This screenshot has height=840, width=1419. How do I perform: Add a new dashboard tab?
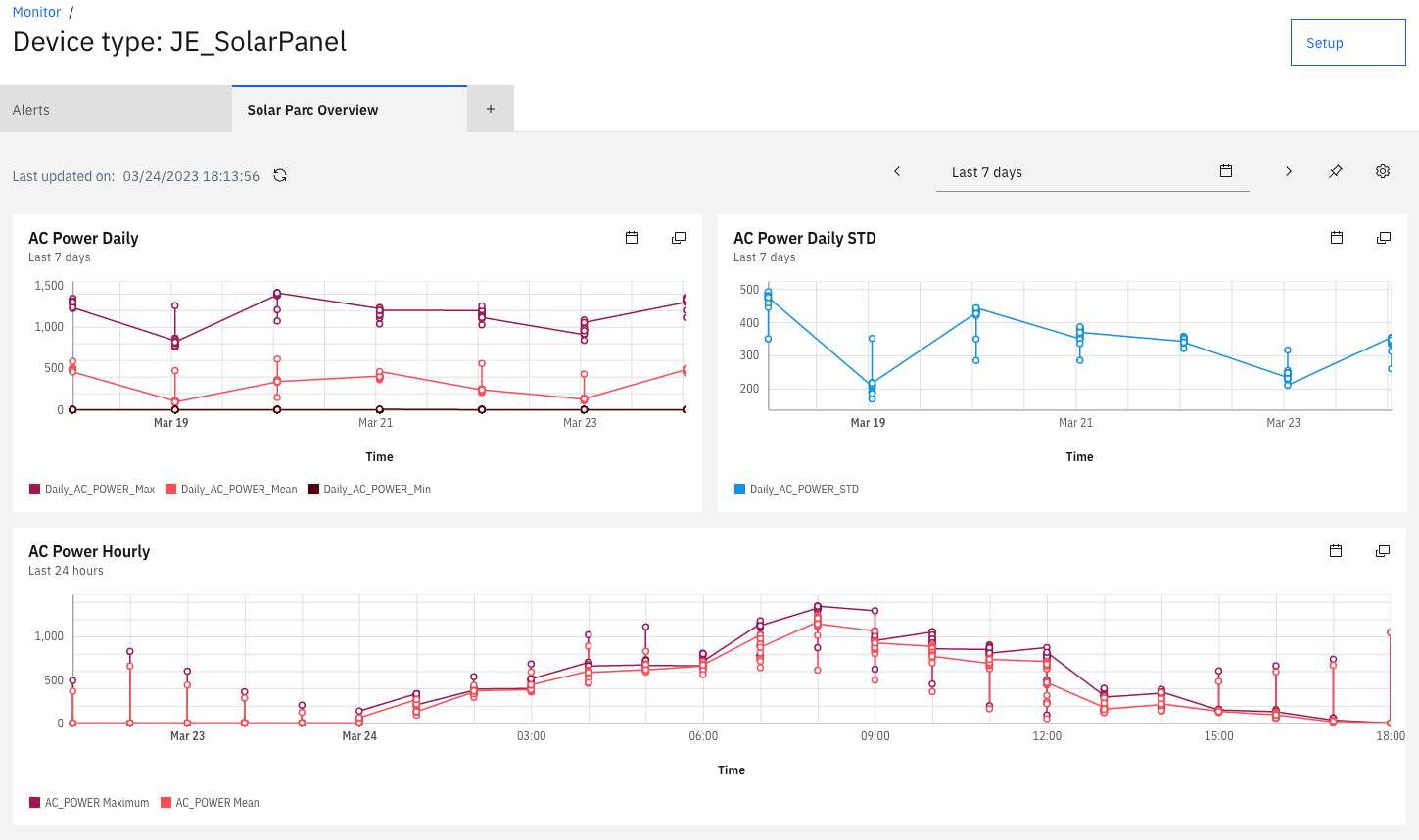tap(491, 109)
